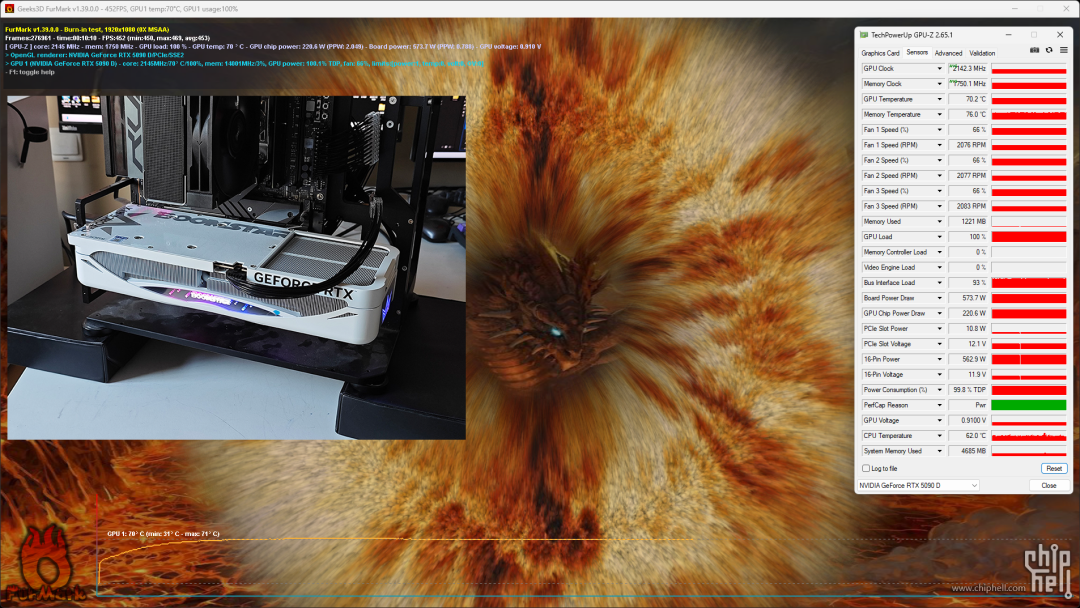
Task: Open the Memory Temperature sensor dropdown
Action: coord(939,114)
